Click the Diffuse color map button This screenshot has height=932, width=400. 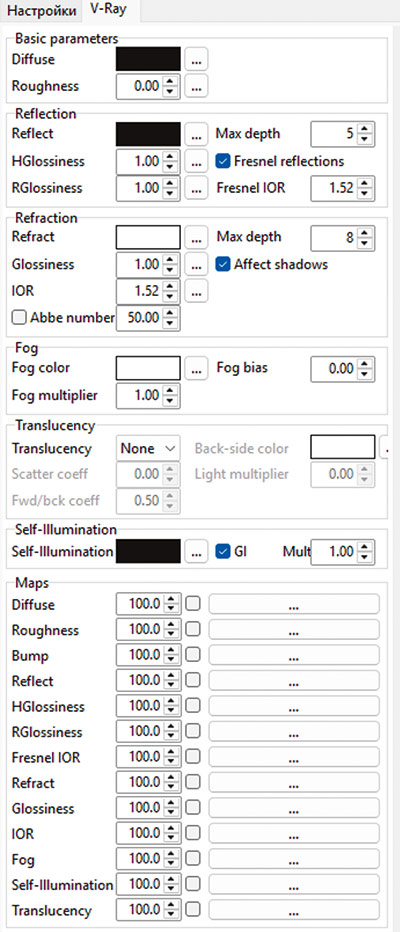[x=196, y=60]
